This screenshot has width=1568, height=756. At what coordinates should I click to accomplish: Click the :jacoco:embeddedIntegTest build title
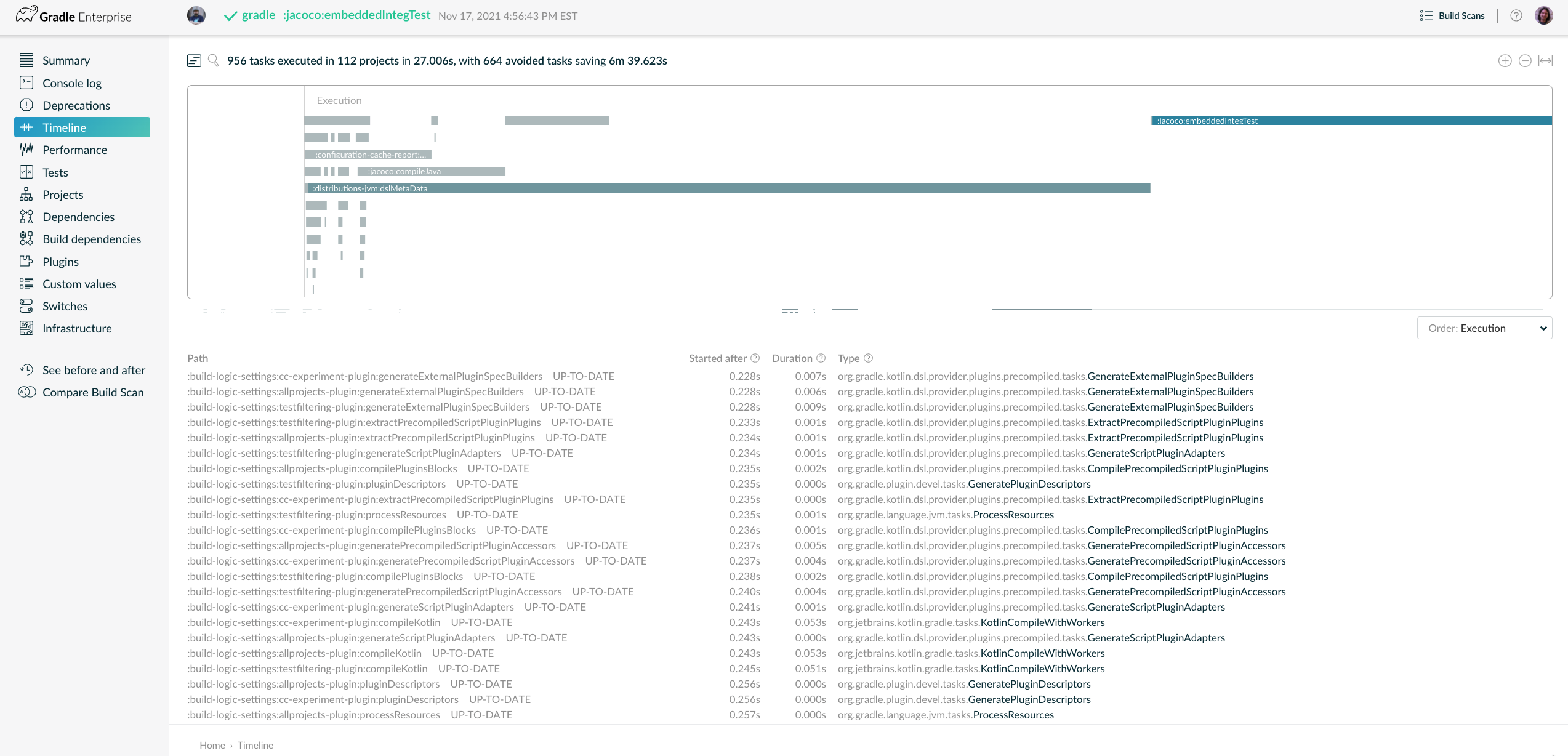pos(356,15)
